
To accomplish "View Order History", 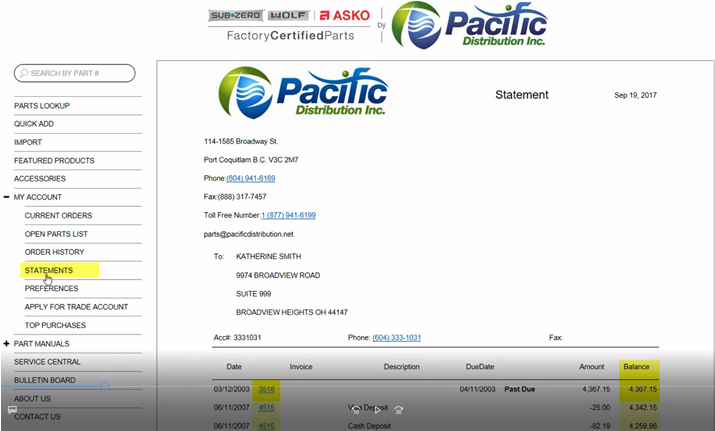I will coord(54,252).
